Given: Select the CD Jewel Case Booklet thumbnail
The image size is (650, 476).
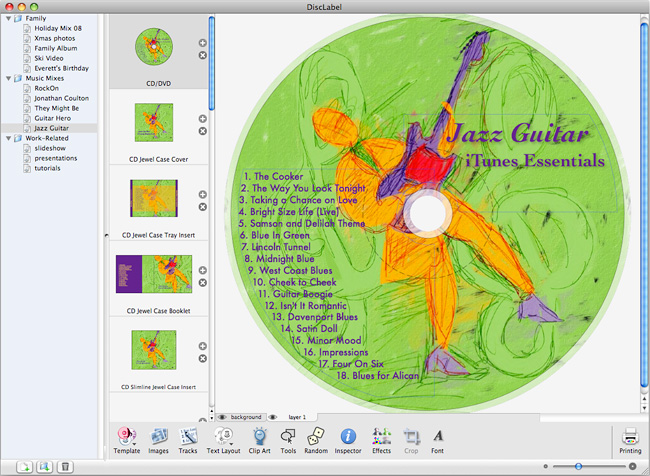Looking at the screenshot, I should point(154,274).
